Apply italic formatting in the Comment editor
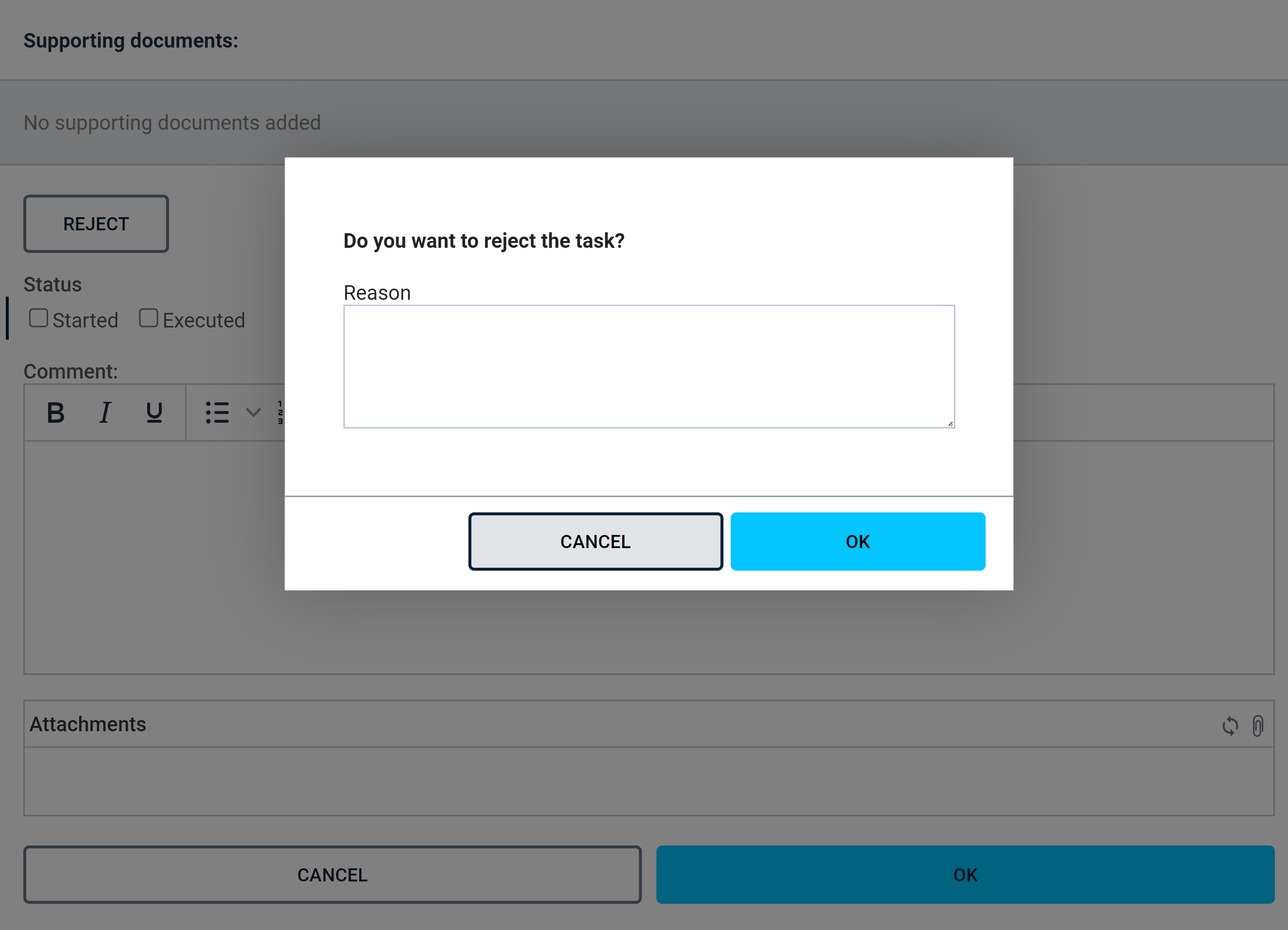 click(105, 413)
